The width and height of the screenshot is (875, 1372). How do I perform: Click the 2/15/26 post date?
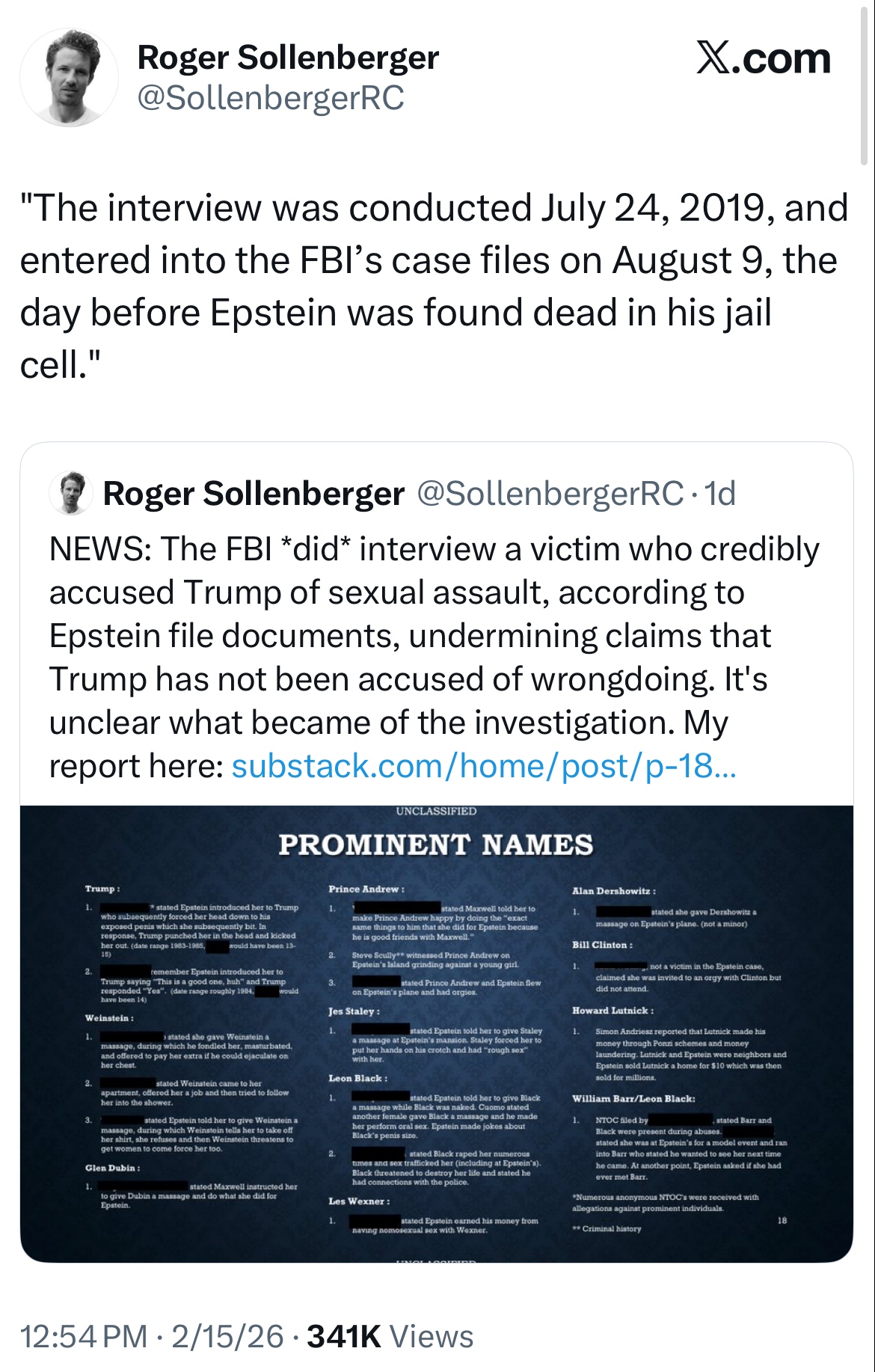click(x=227, y=1337)
